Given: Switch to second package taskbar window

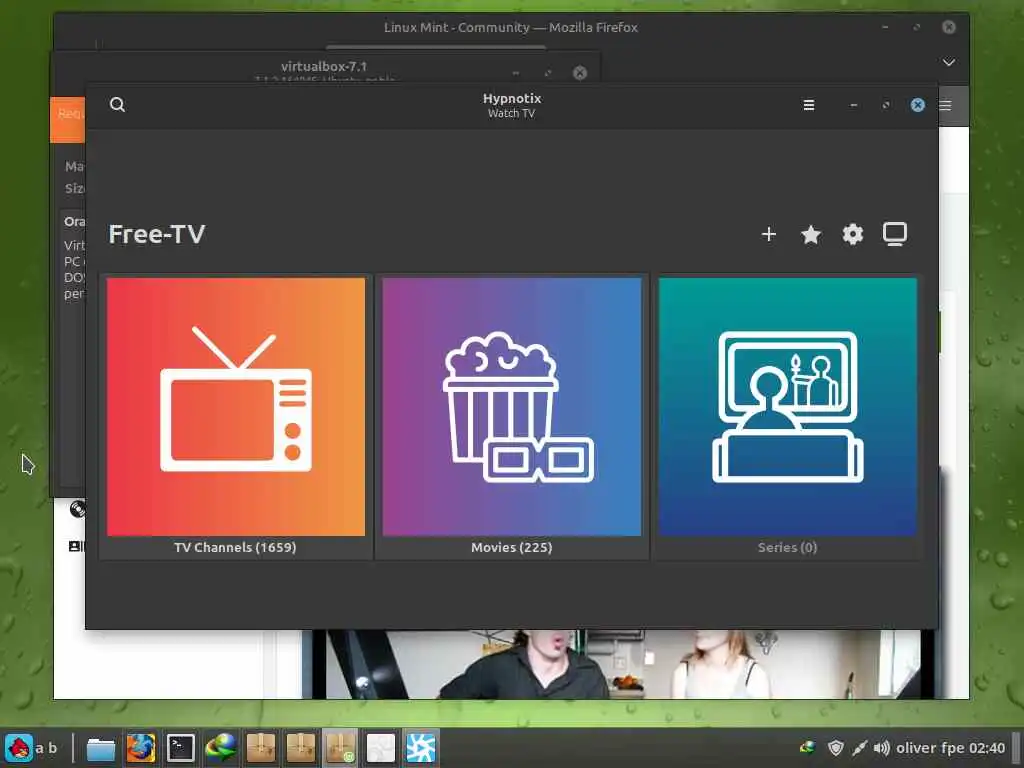Looking at the screenshot, I should (x=300, y=748).
